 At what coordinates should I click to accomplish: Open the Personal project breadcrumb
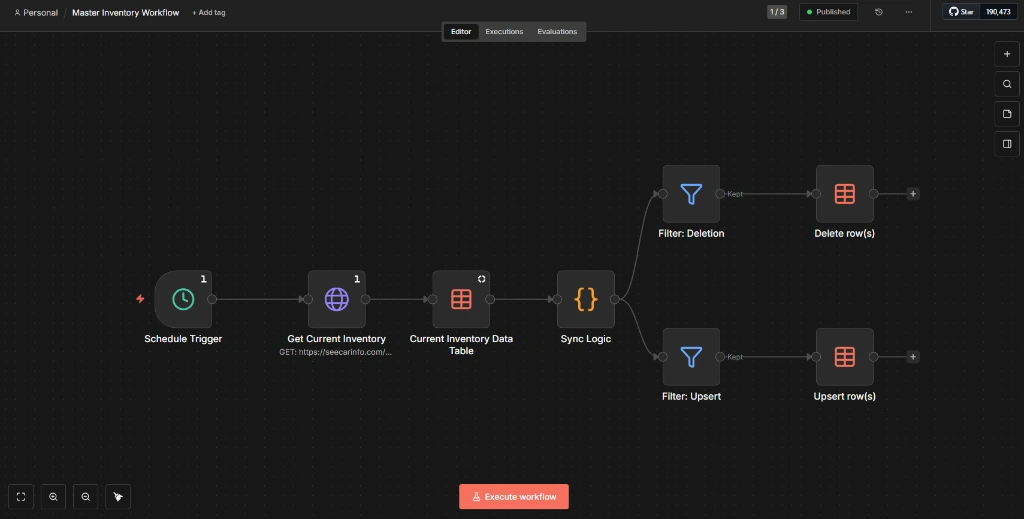point(36,12)
